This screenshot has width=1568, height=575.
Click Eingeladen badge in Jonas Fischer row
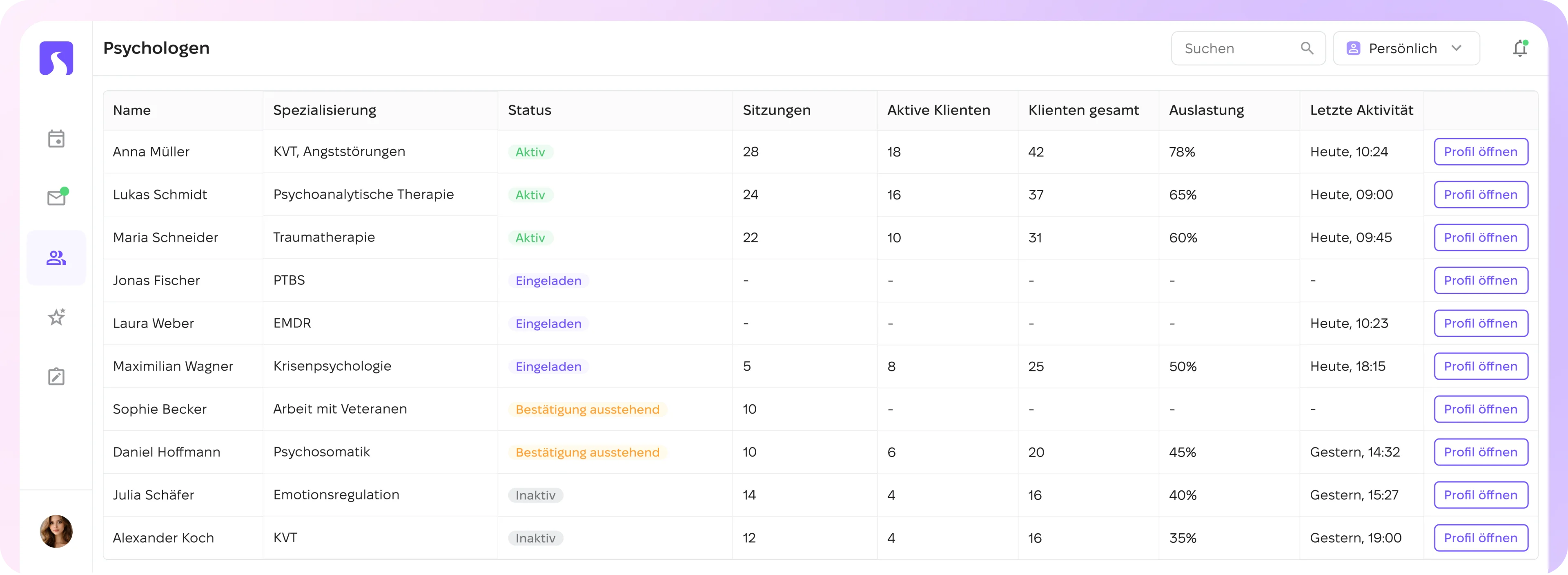[548, 281]
